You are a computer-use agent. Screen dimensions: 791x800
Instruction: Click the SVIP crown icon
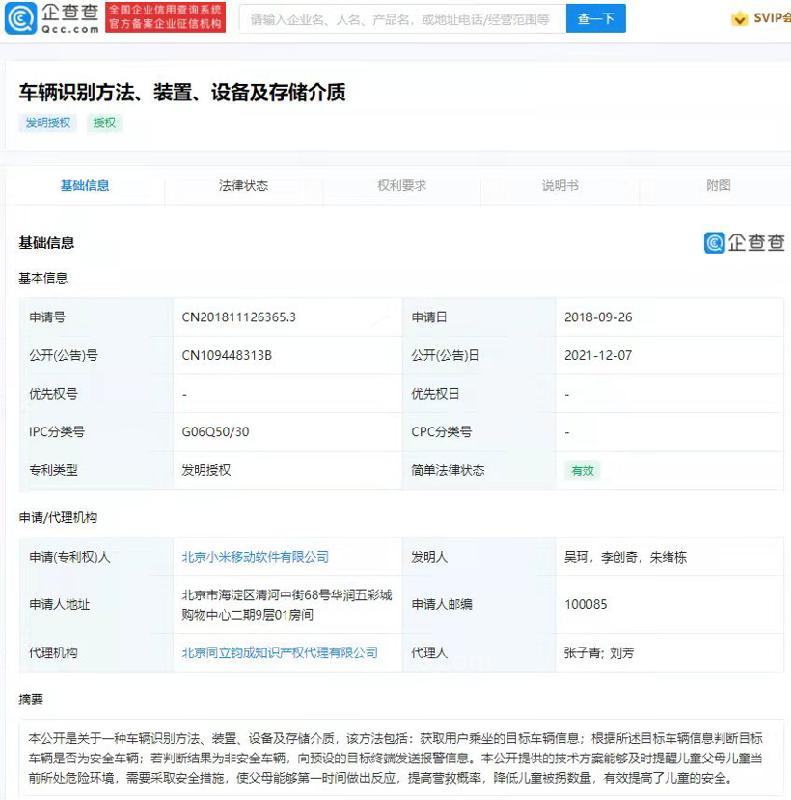(739, 19)
